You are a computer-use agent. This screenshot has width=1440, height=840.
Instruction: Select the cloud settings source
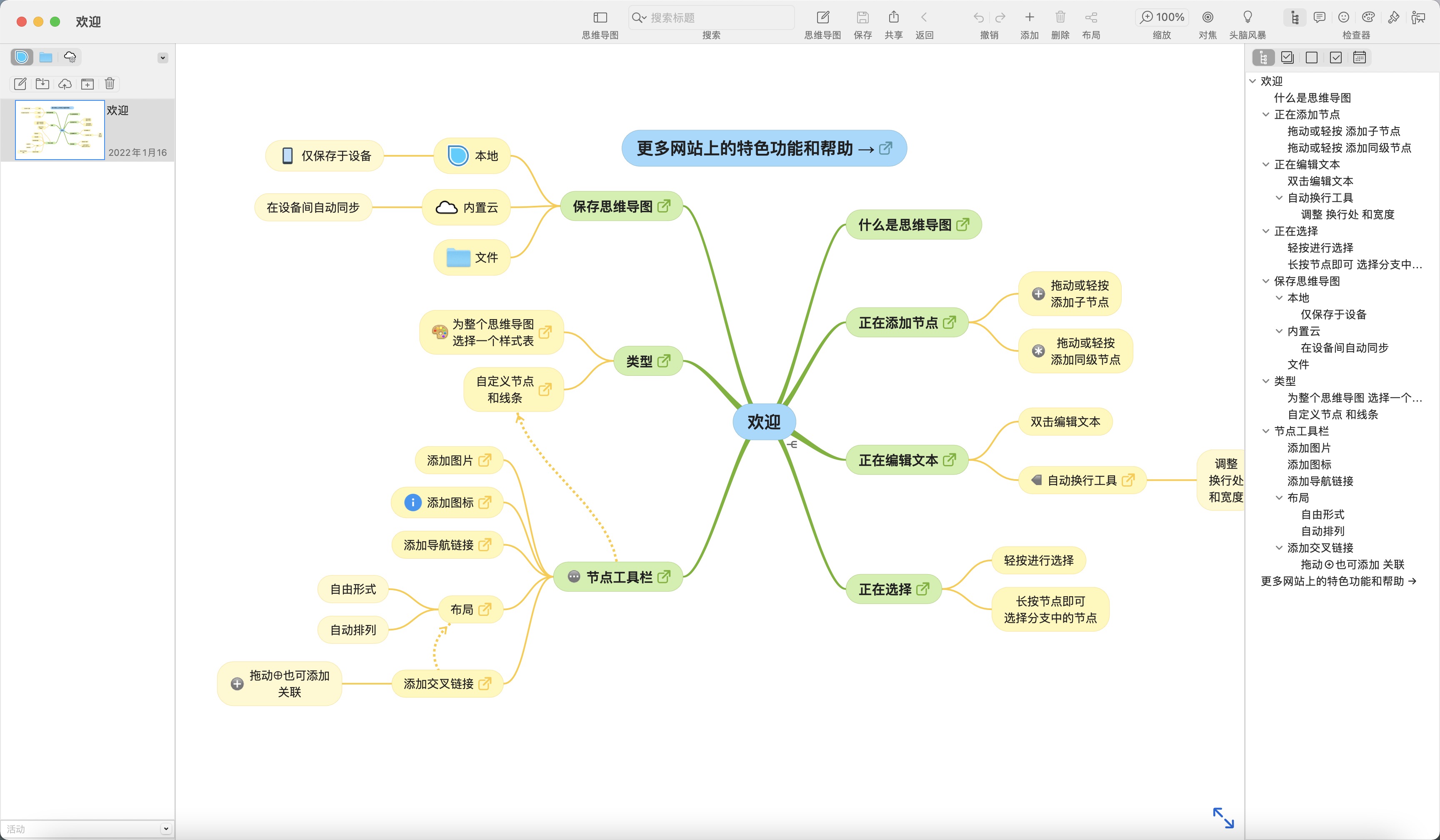point(70,57)
